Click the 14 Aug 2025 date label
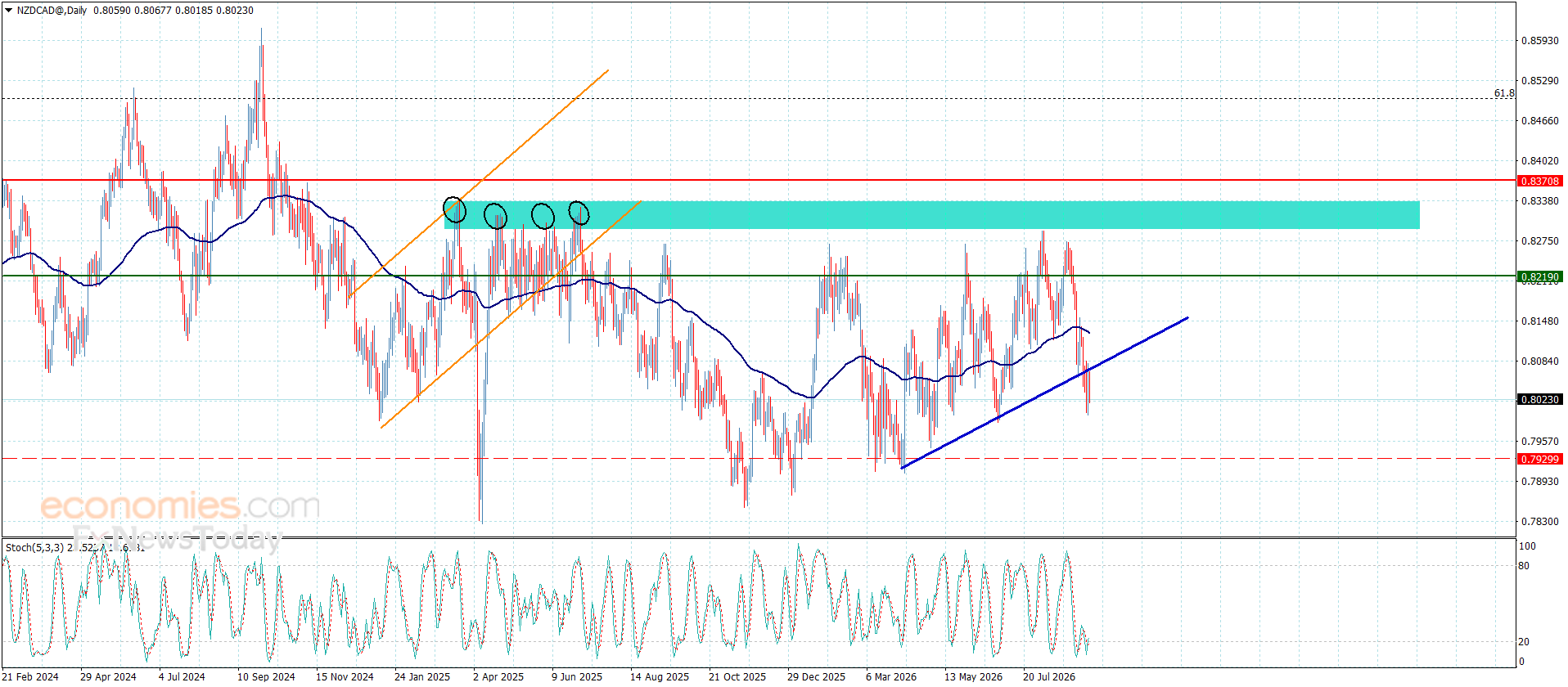 [660, 676]
